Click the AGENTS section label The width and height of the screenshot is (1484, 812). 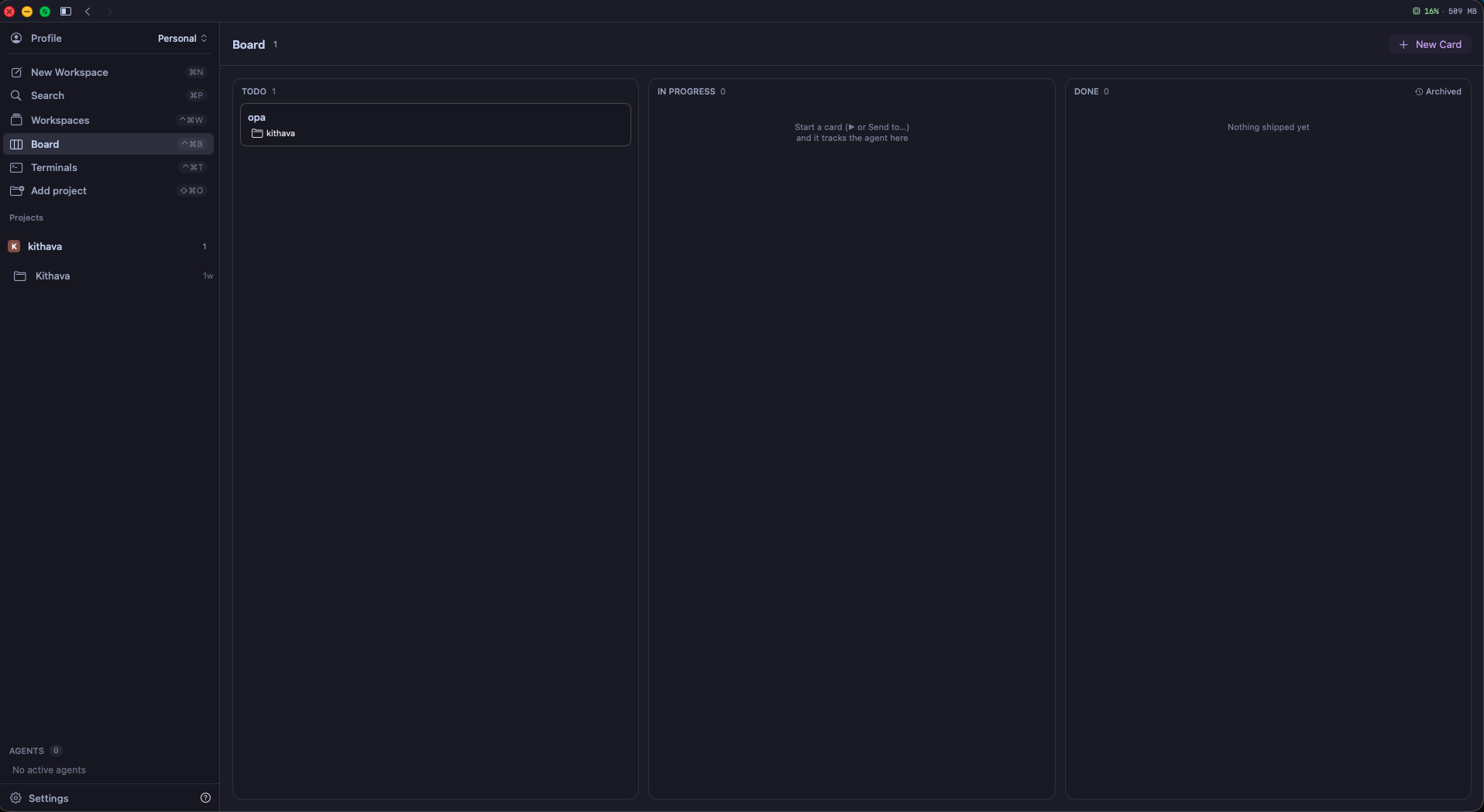click(x=26, y=751)
